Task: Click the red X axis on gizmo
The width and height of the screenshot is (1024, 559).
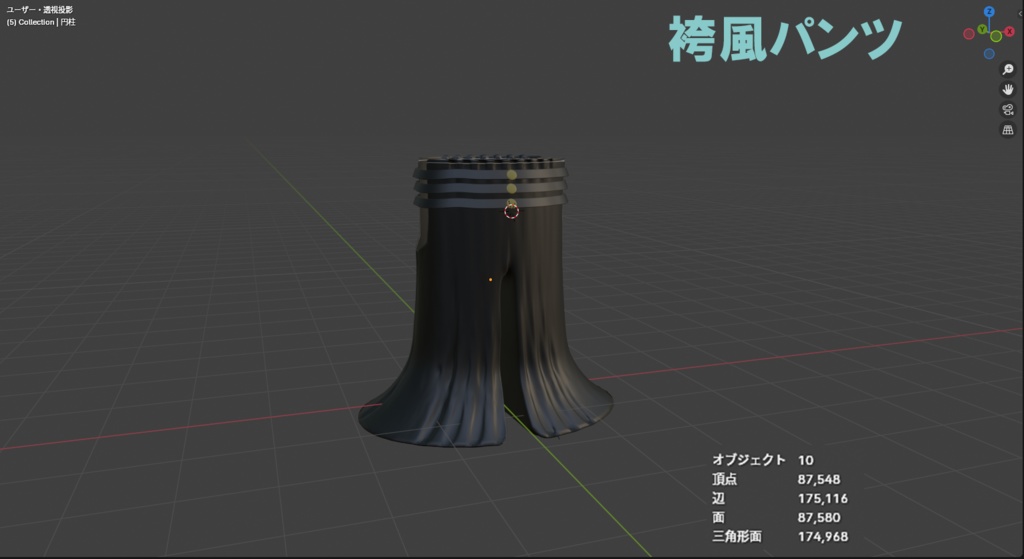Action: [x=1010, y=31]
